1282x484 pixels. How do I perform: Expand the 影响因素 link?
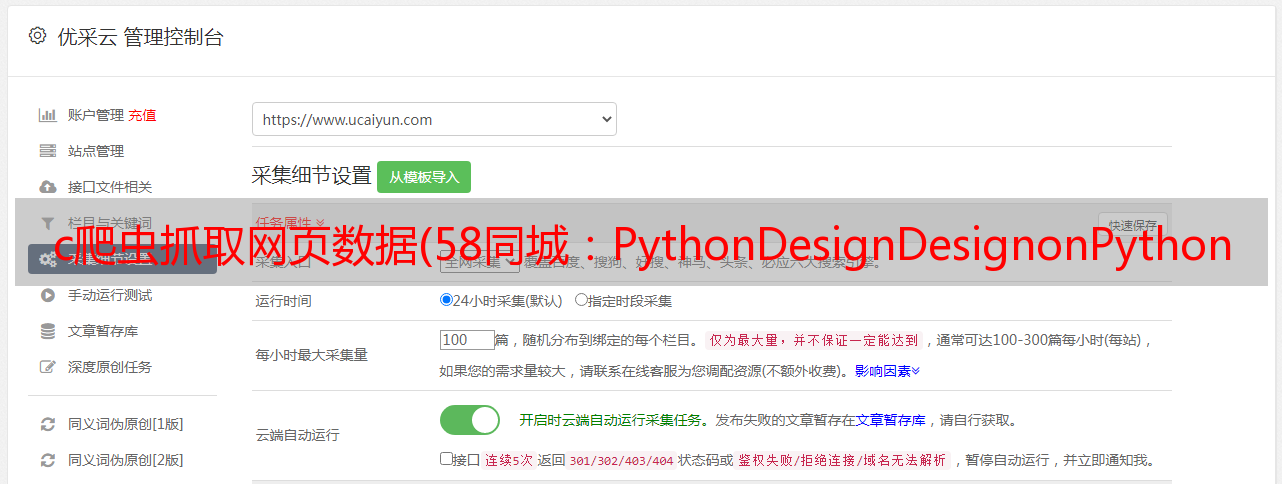click(887, 371)
